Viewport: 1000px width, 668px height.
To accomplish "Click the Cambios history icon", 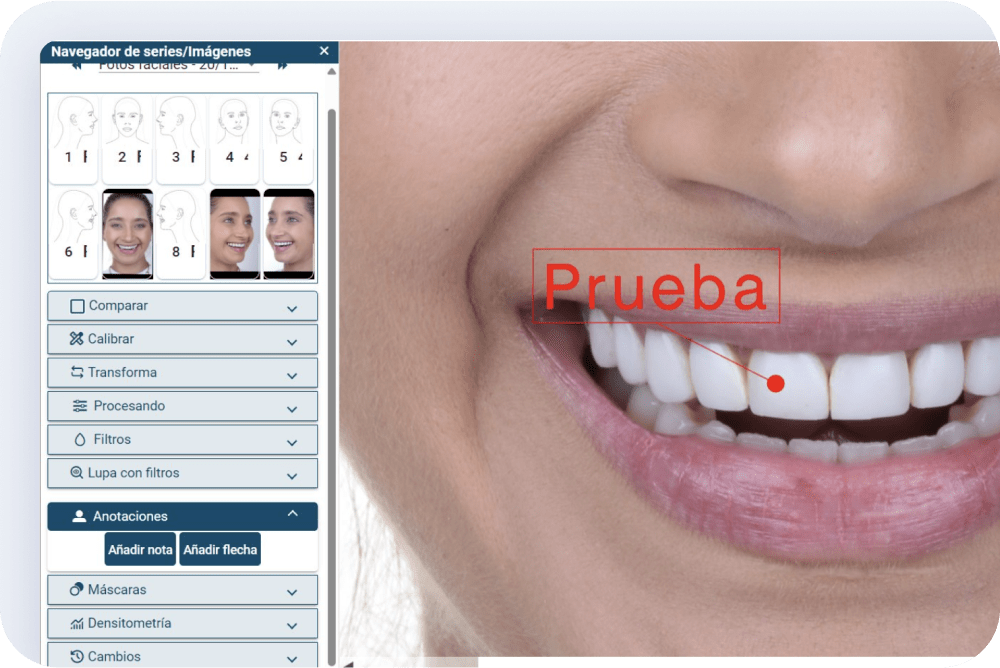I will [x=77, y=657].
